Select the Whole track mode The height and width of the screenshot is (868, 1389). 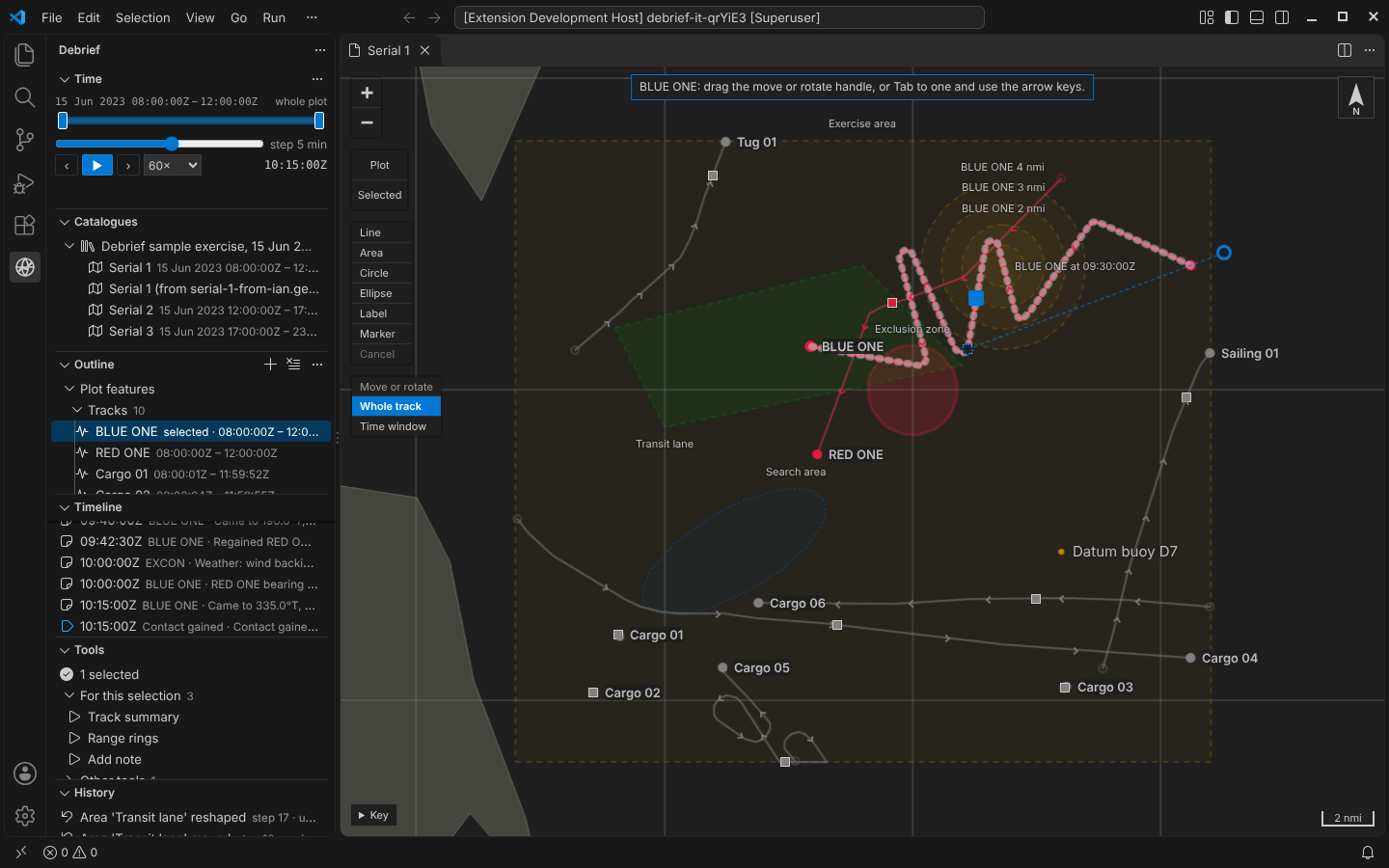[396, 407]
